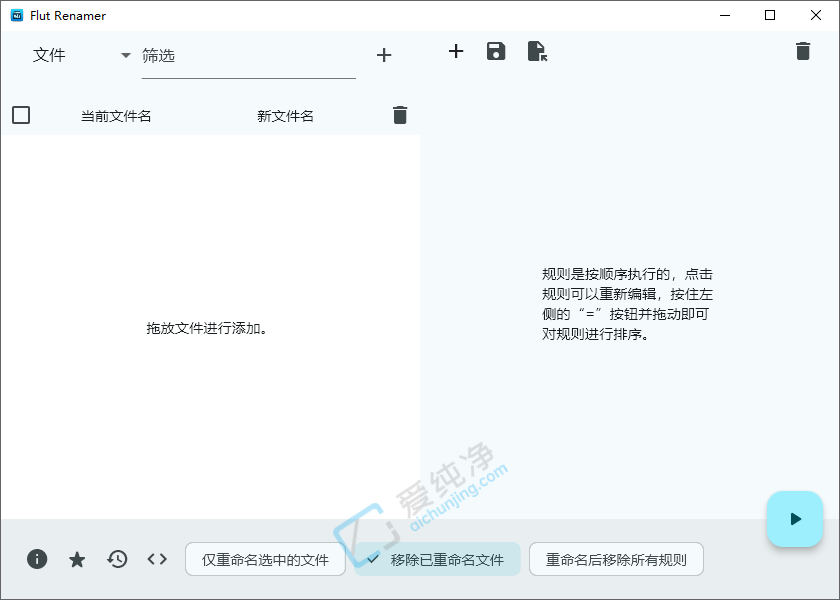Click the 拖放文件进行添加 drop area text
840x600 pixels.
[207, 328]
